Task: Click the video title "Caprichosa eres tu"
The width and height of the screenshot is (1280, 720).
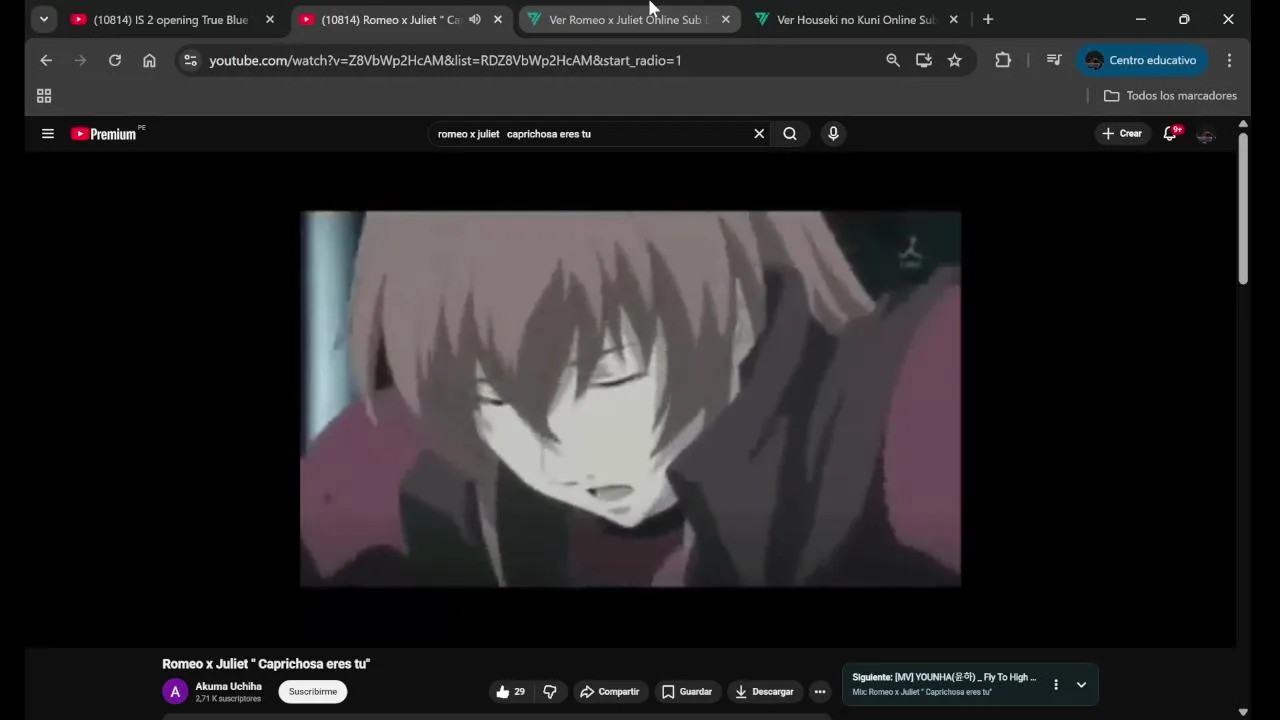Action: point(266,664)
